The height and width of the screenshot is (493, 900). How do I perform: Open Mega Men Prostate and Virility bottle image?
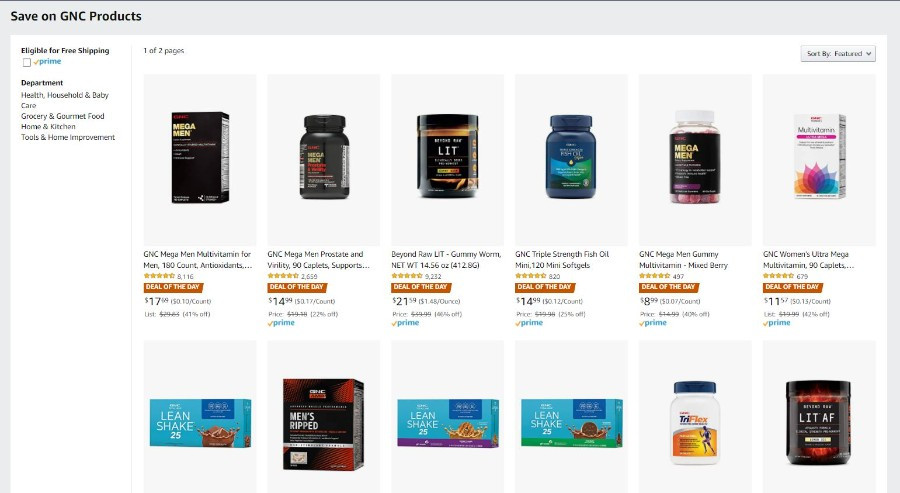pos(324,157)
